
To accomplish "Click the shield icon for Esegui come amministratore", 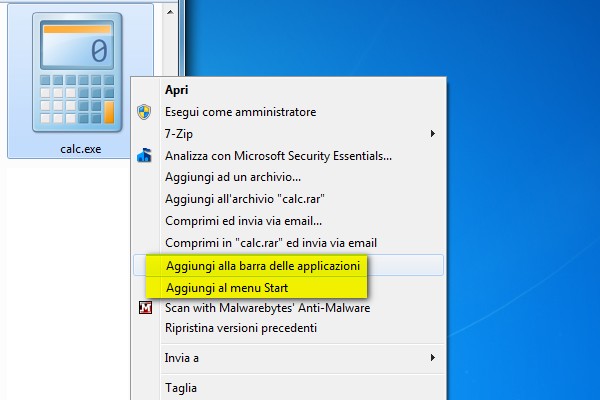I will [144, 112].
